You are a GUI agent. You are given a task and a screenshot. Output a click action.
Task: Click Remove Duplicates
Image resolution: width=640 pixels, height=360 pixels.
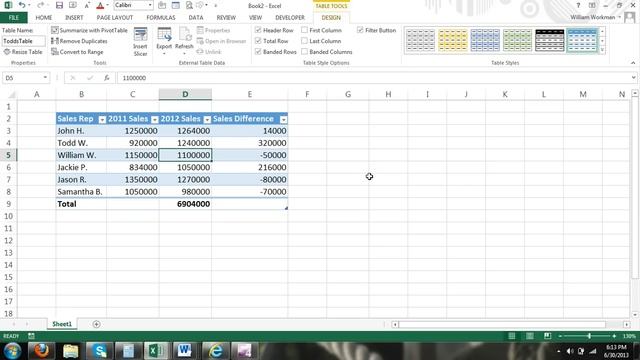tap(79, 41)
